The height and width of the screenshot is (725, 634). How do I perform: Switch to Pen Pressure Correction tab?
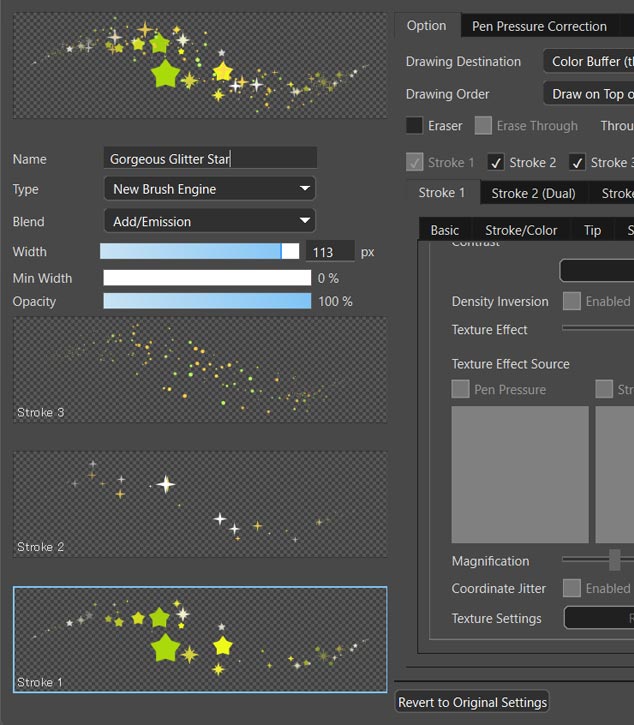[539, 26]
